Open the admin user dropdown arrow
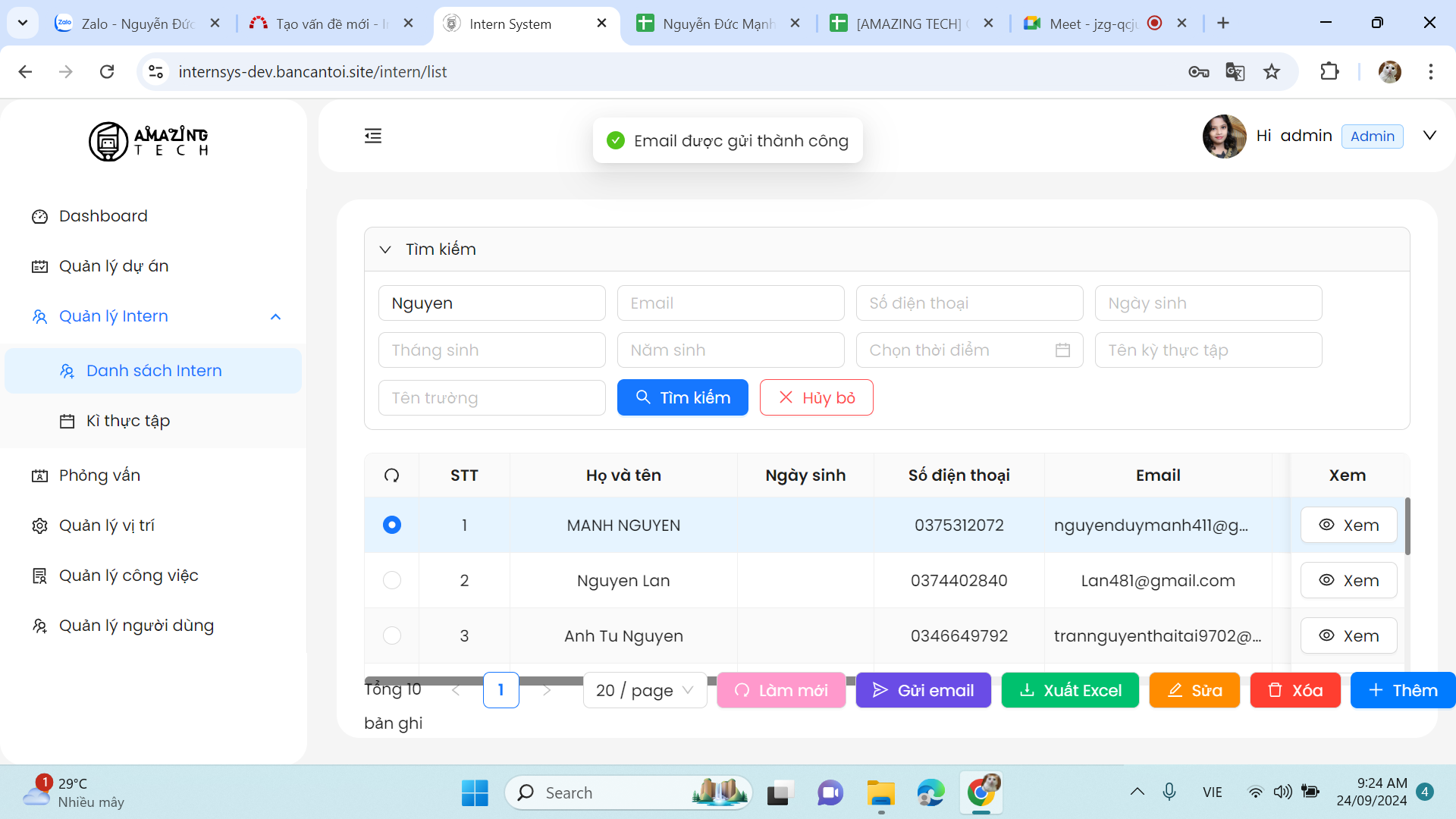The width and height of the screenshot is (1456, 819). 1429,136
